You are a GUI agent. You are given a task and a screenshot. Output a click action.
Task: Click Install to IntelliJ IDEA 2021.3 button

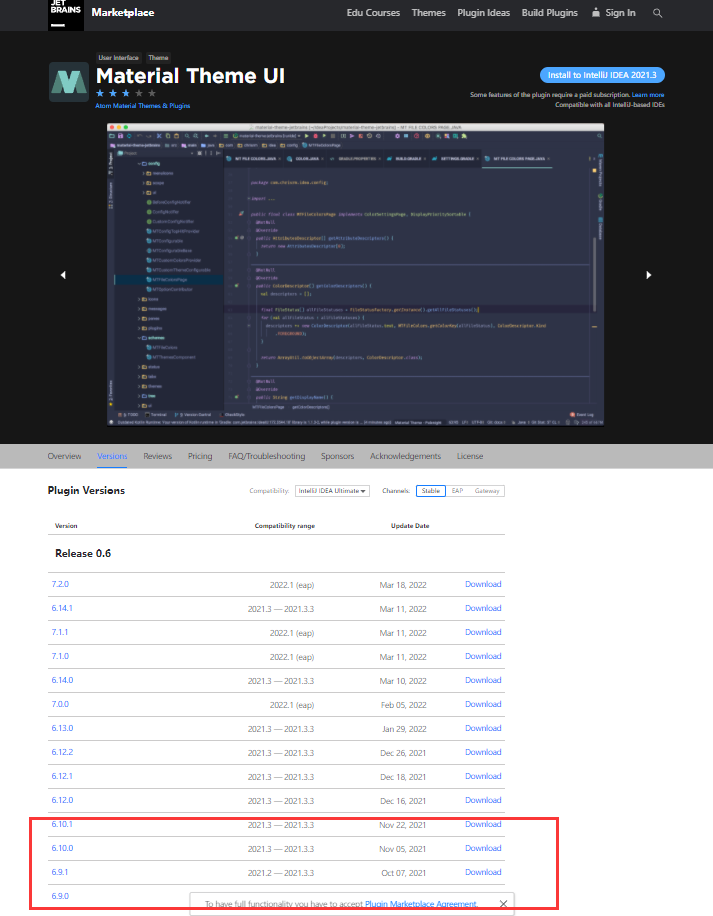point(602,75)
